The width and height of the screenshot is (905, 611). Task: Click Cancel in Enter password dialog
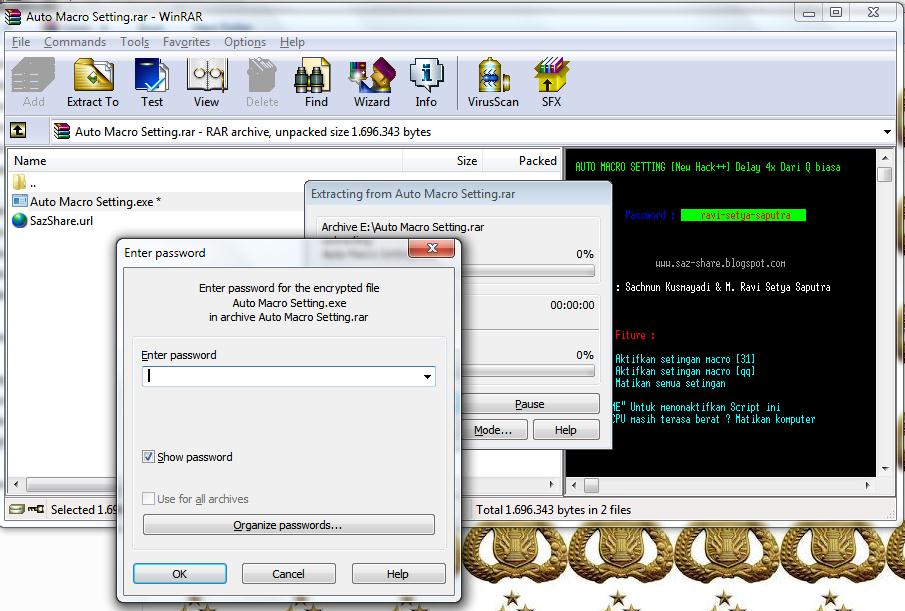289,574
